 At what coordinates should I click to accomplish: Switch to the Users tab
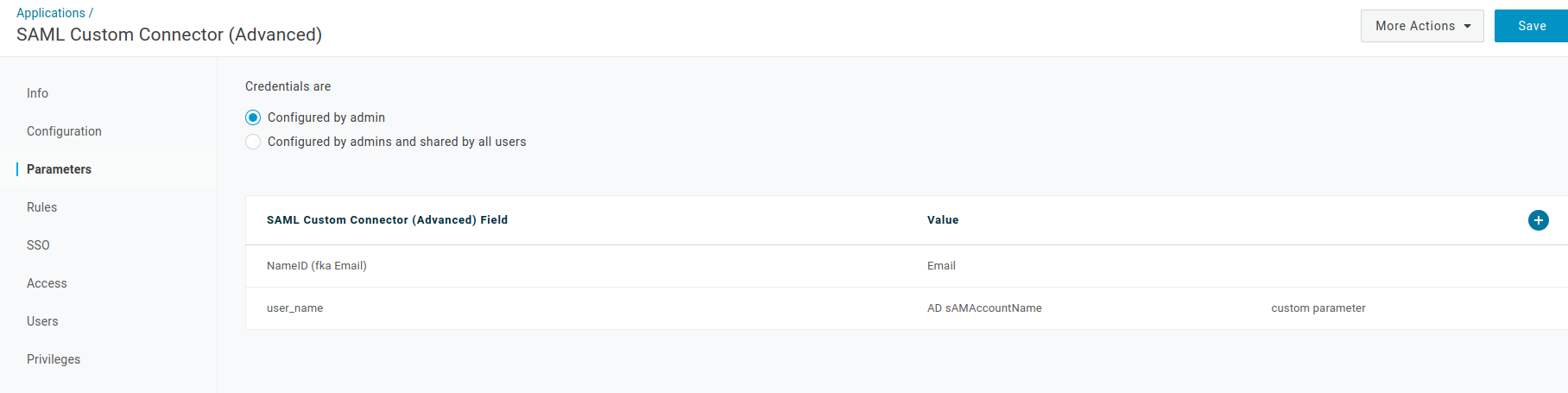click(42, 321)
